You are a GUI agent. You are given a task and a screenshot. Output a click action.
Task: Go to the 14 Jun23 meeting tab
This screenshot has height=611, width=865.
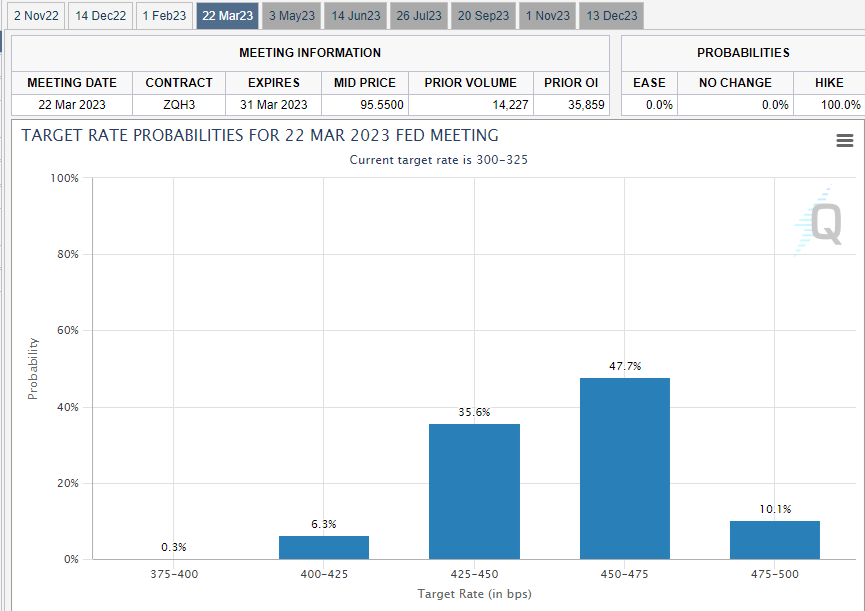[356, 16]
